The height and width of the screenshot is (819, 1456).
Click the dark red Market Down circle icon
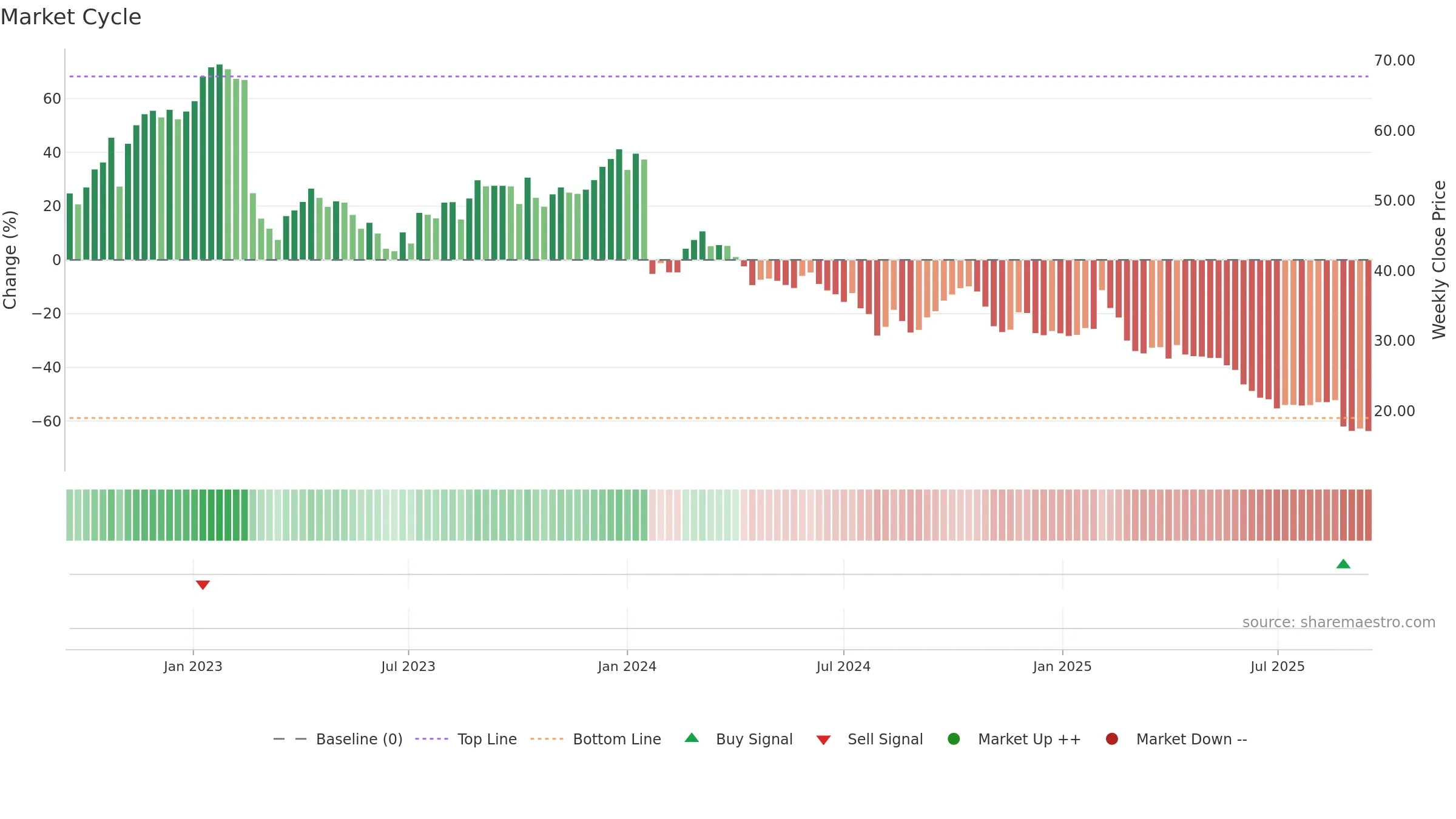(x=1112, y=739)
